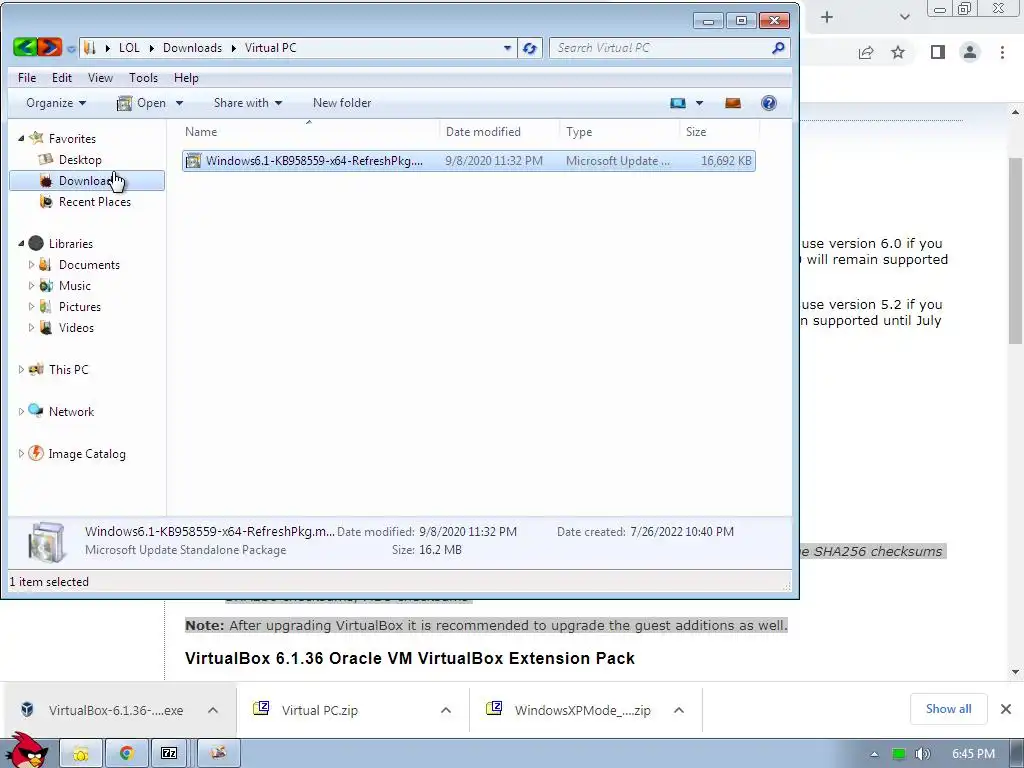1024x768 pixels.
Task: Click the Desktop icon in Favorites
Action: pos(46,159)
